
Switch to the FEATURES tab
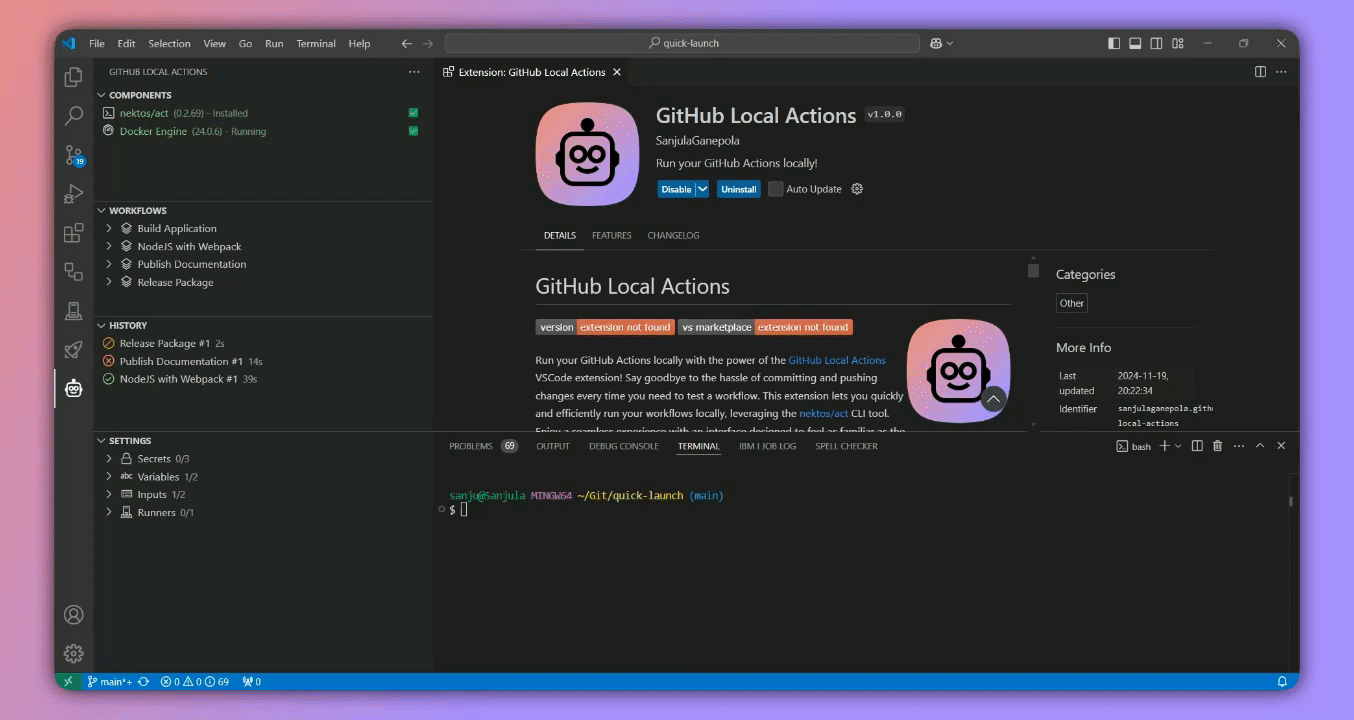tap(611, 235)
